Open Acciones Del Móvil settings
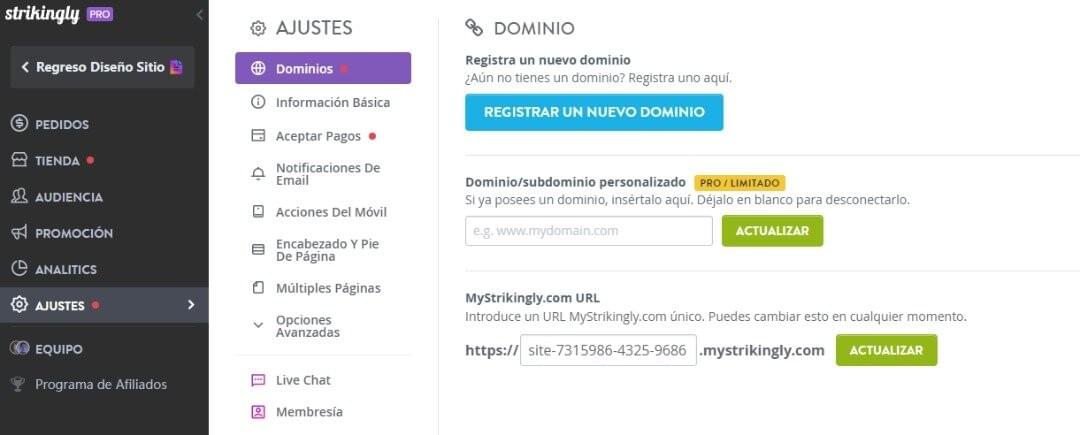Image resolution: width=1080 pixels, height=435 pixels. (x=331, y=212)
